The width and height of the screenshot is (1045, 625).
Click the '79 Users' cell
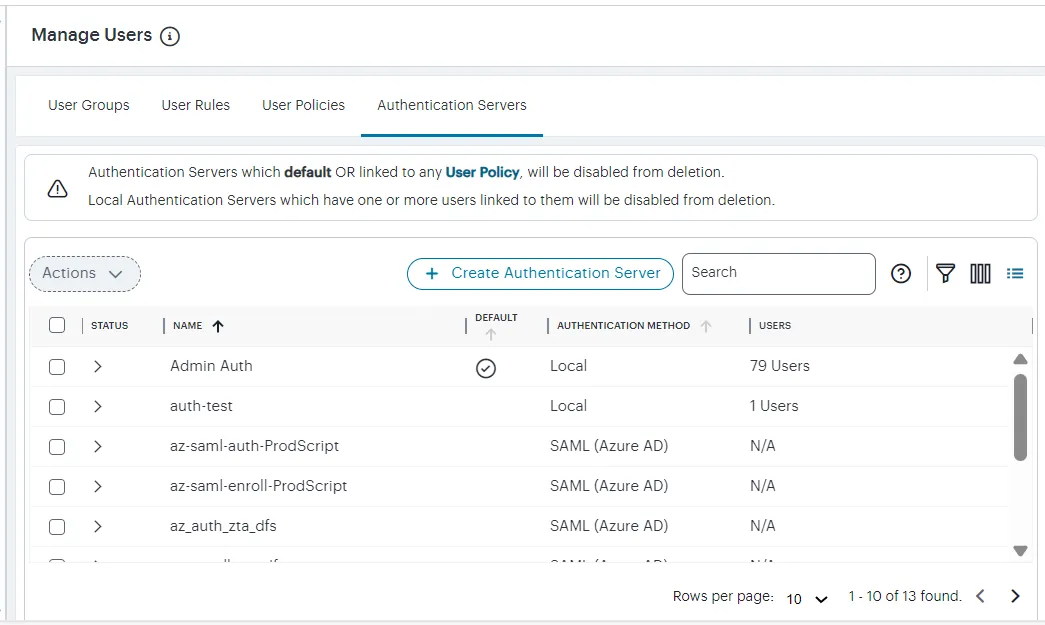[780, 366]
